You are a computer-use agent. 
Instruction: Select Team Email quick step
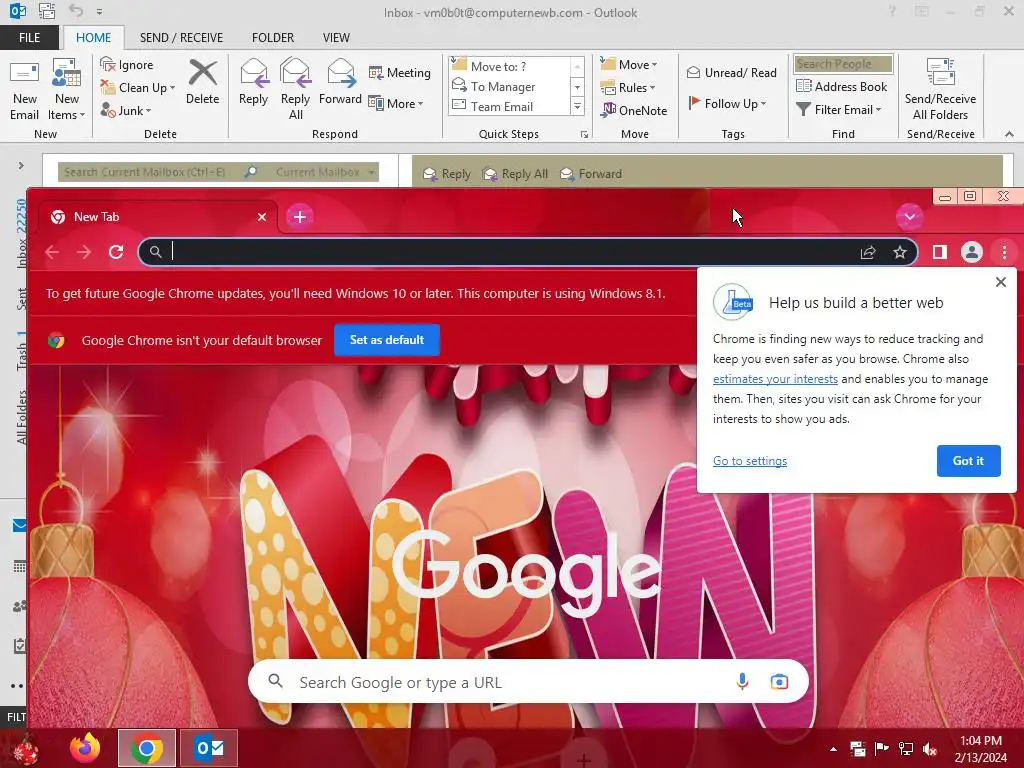click(510, 106)
